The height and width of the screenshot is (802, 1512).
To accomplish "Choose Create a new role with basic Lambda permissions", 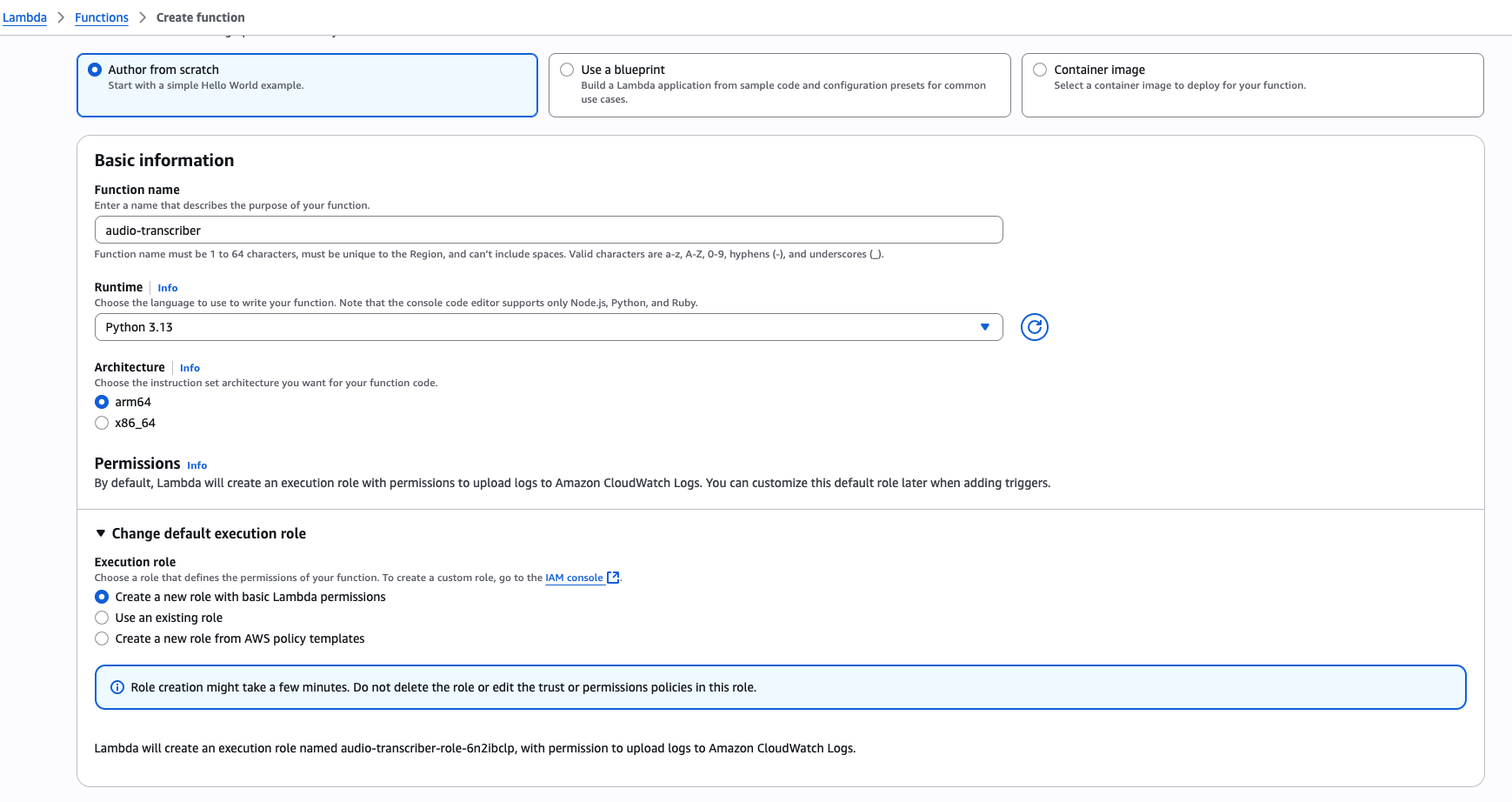I will coord(102,597).
